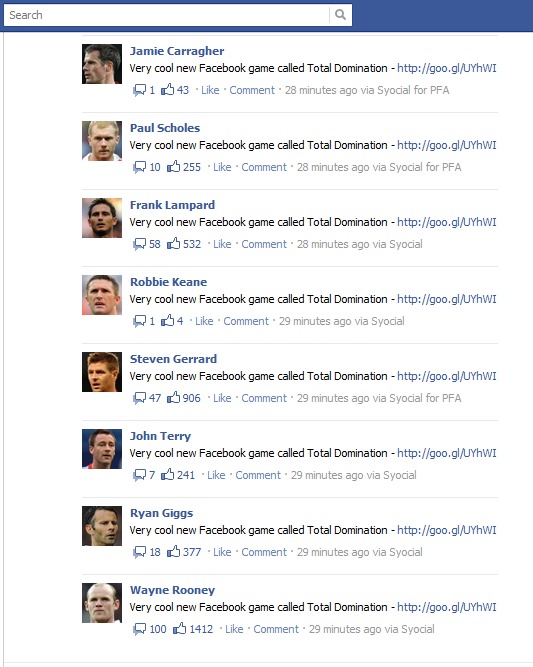The image size is (533, 667).
Task: Click the comment bubble icon showing 58 comments
Action: pyautogui.click(x=140, y=244)
